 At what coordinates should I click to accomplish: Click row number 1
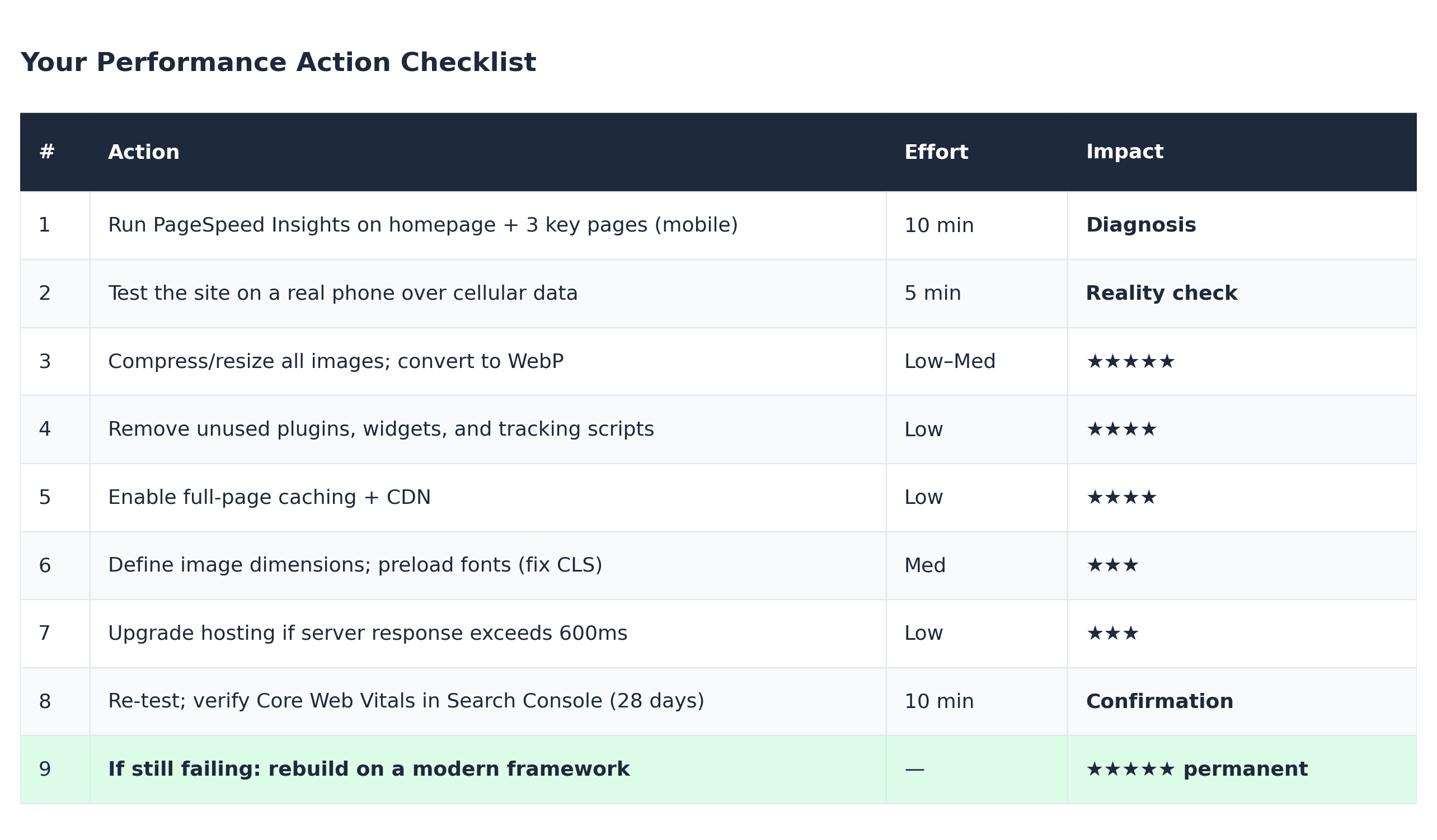pyautogui.click(x=44, y=225)
